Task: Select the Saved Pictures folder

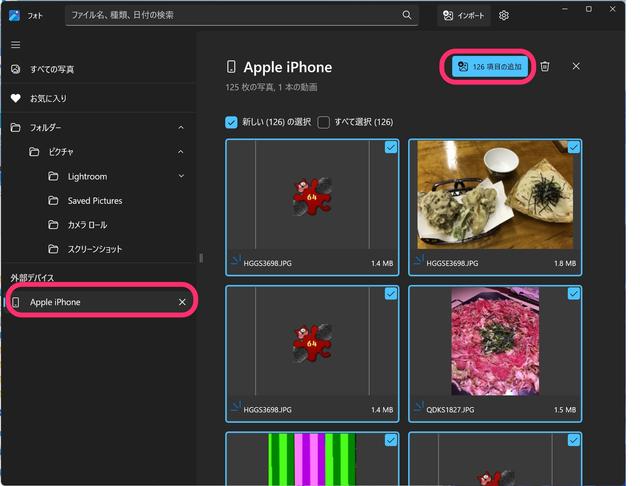Action: 94,200
